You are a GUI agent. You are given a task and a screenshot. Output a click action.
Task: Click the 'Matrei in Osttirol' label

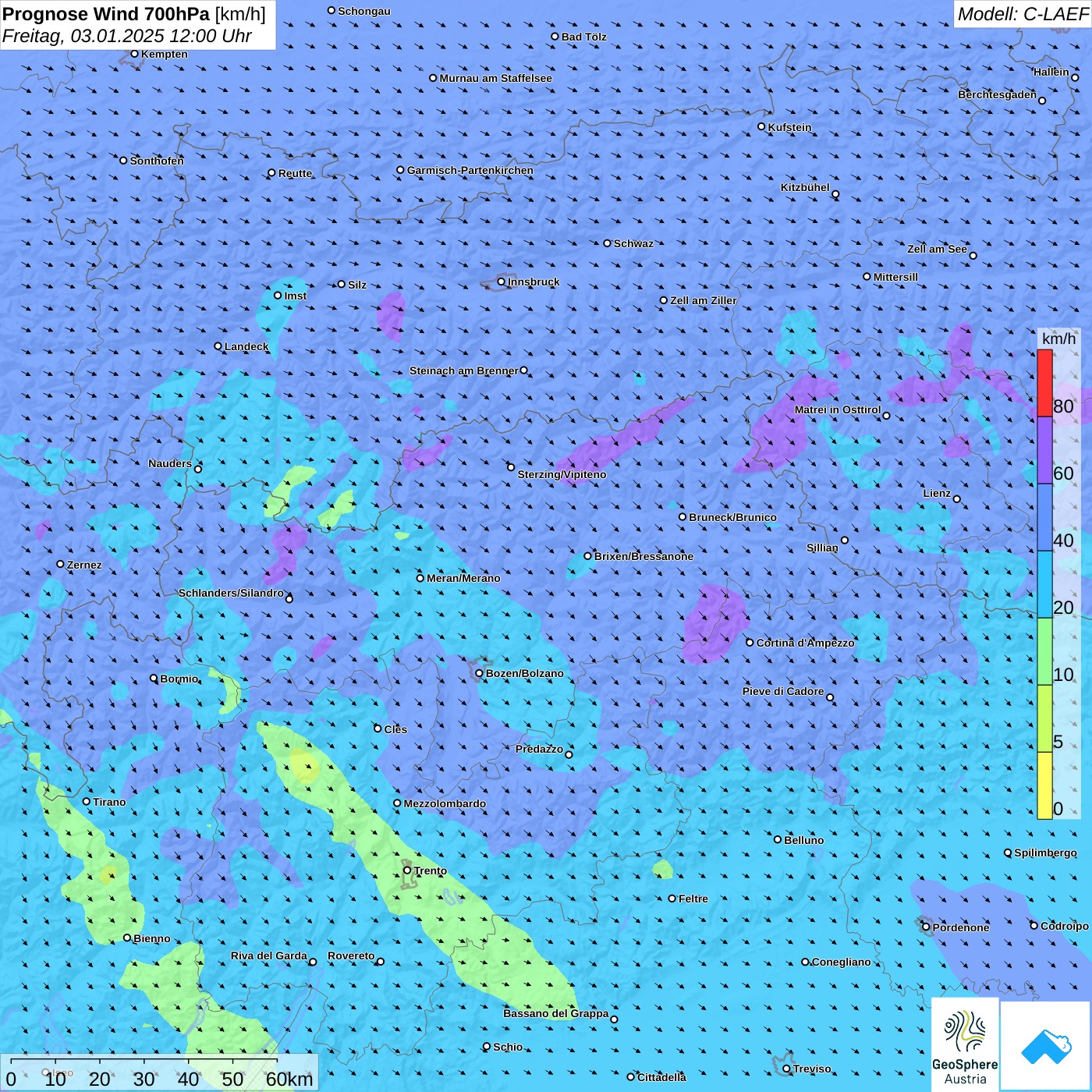[838, 409]
